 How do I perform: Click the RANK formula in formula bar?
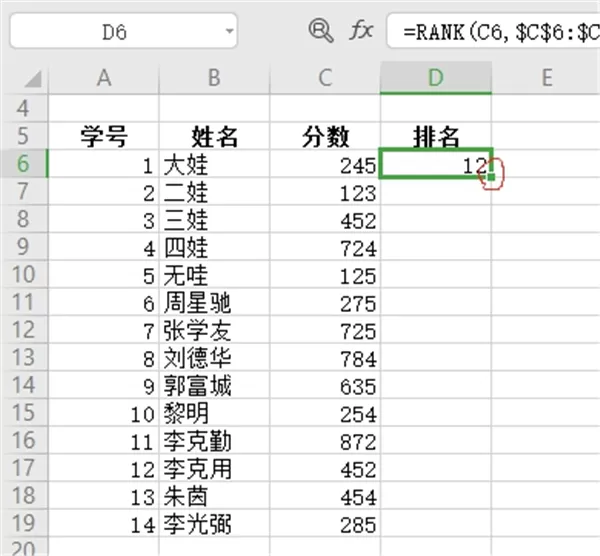(494, 31)
